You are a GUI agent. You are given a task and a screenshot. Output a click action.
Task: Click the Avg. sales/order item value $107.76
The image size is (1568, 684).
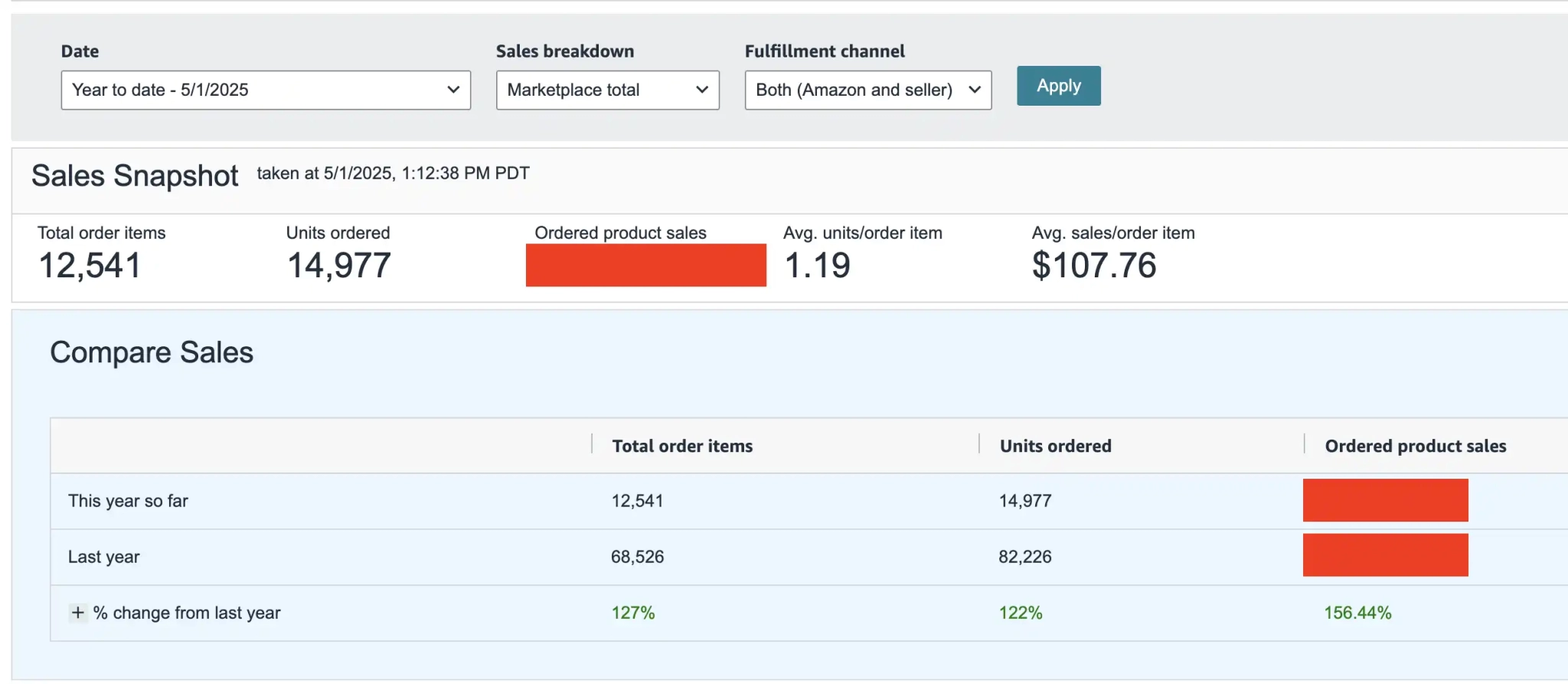pos(1093,266)
